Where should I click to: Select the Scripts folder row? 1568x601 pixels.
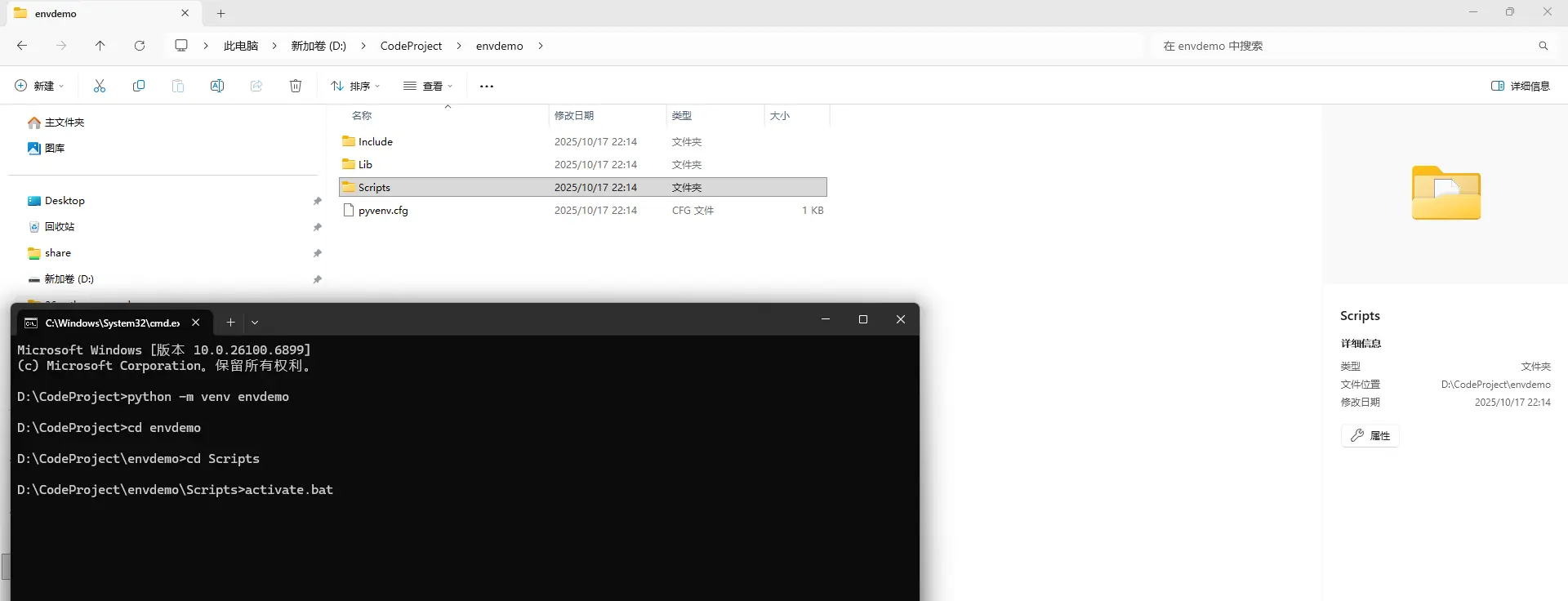[x=583, y=187]
